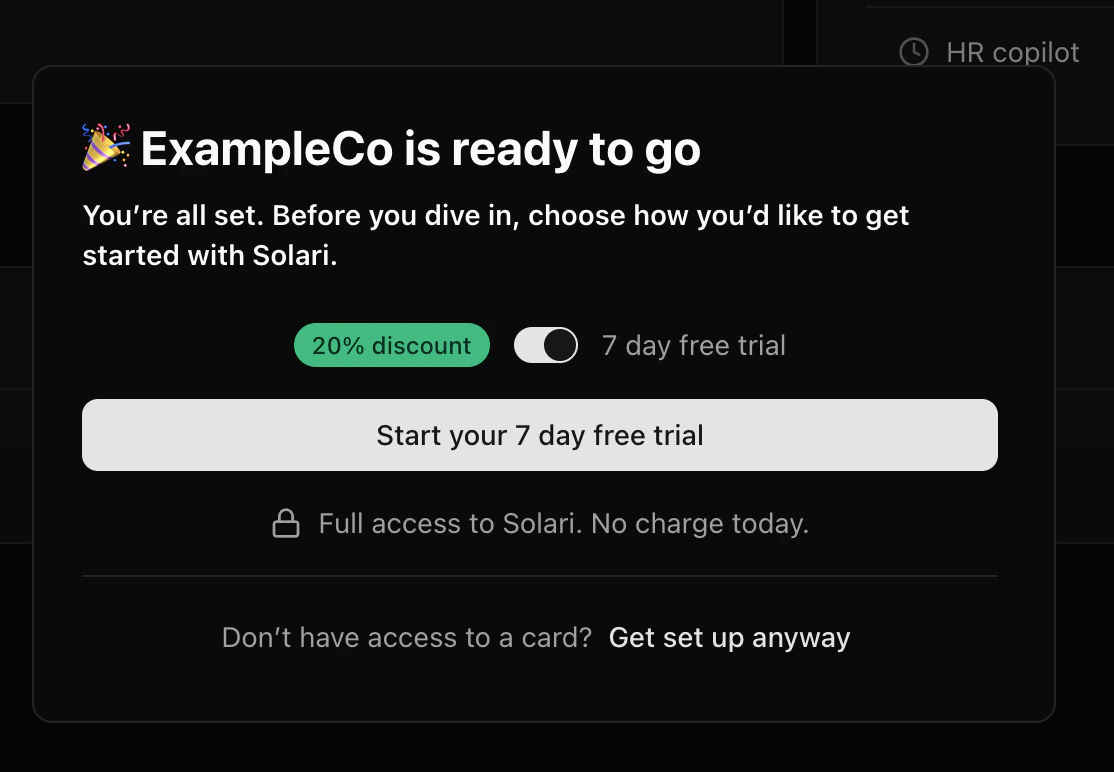This screenshot has width=1114, height=772.
Task: Click the party popper emoji in the heading
Action: coord(104,145)
